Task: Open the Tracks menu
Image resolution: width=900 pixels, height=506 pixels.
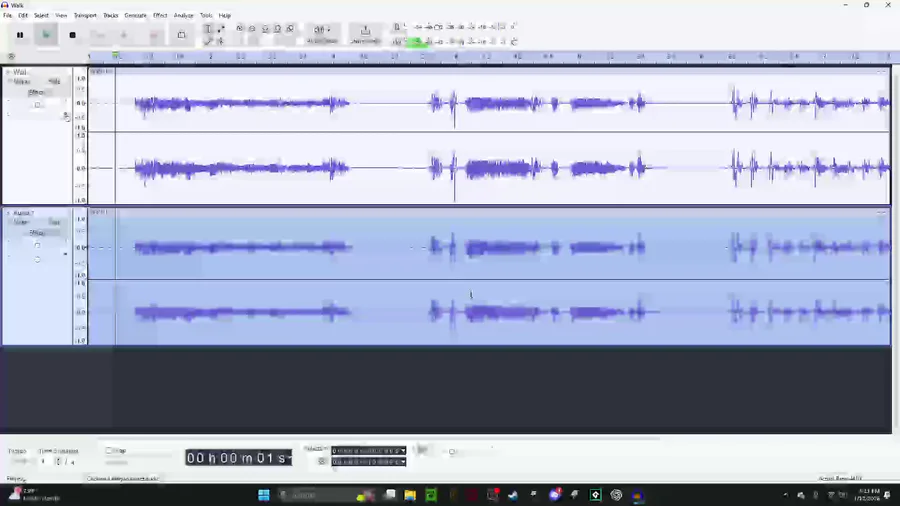Action: [111, 15]
